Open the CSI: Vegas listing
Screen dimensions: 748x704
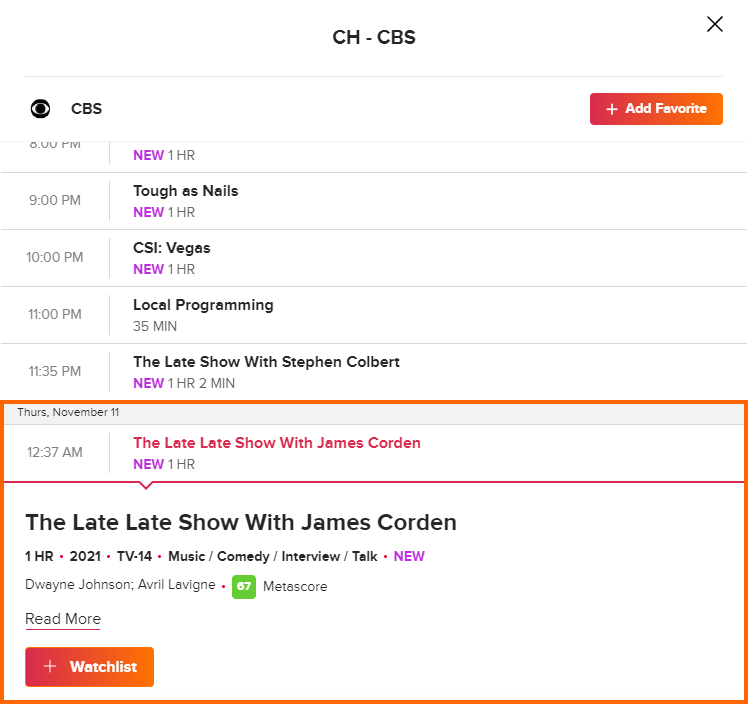tap(172, 248)
